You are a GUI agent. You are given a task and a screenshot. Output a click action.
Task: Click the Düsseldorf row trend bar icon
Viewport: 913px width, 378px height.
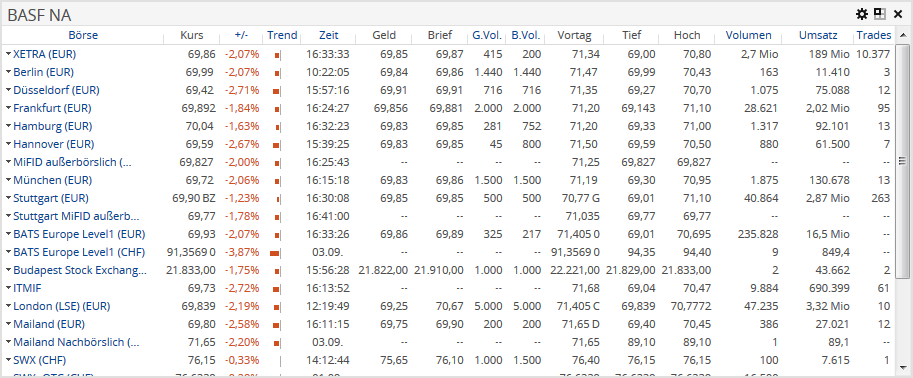coord(277,91)
